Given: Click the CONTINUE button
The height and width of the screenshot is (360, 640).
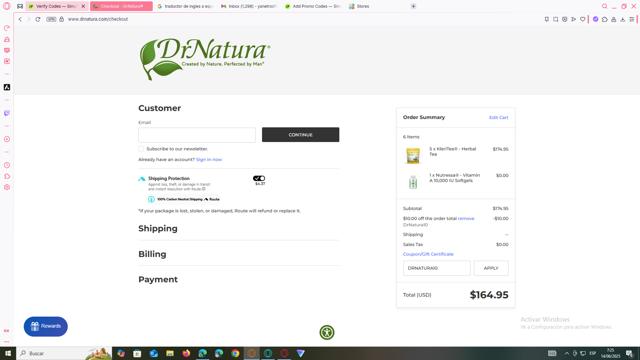Looking at the screenshot, I should coord(300,135).
